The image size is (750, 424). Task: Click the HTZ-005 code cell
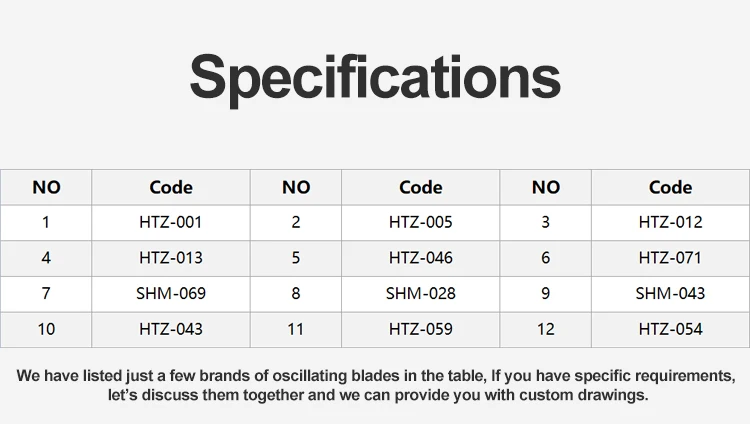click(420, 222)
